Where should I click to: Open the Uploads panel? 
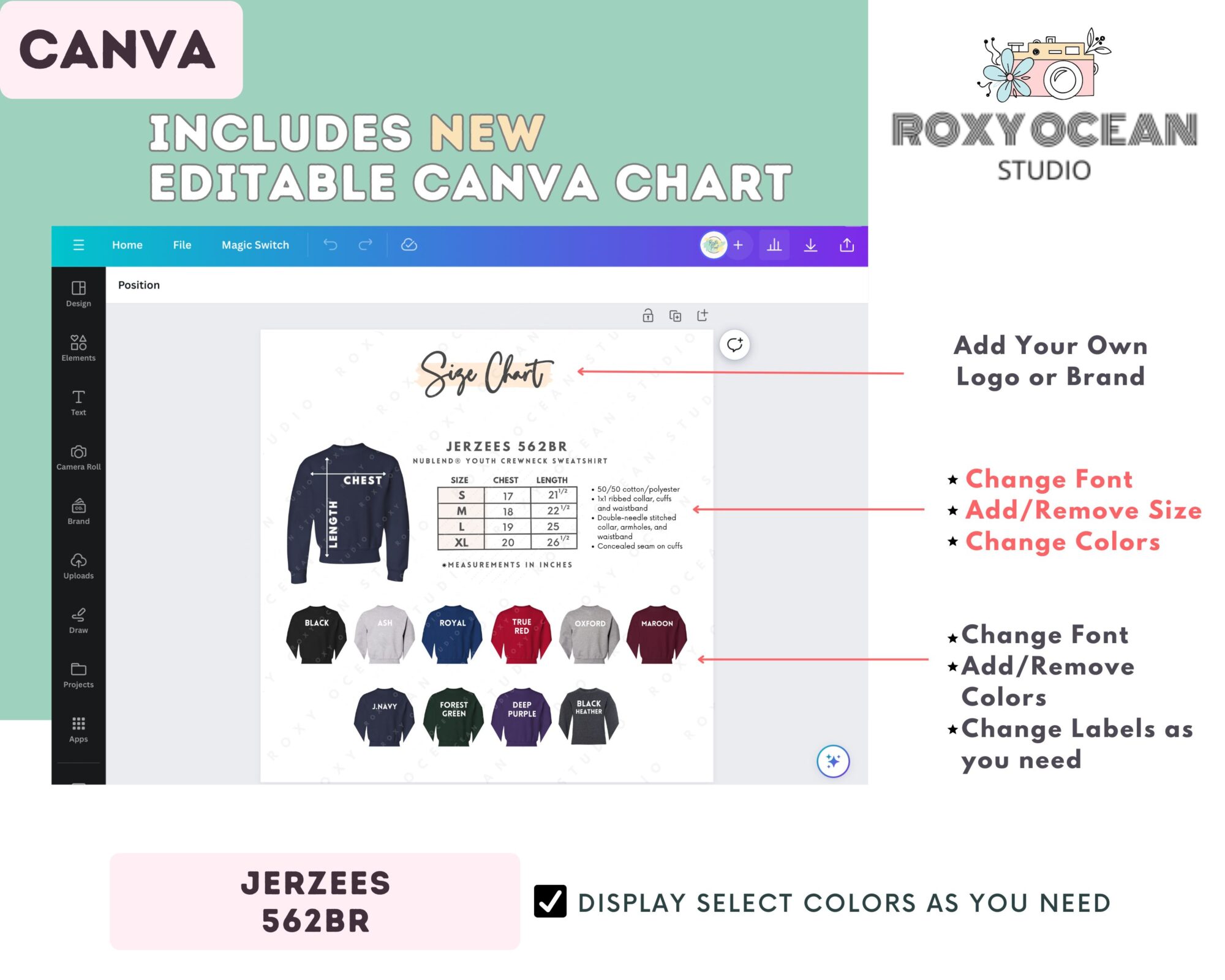pyautogui.click(x=78, y=567)
